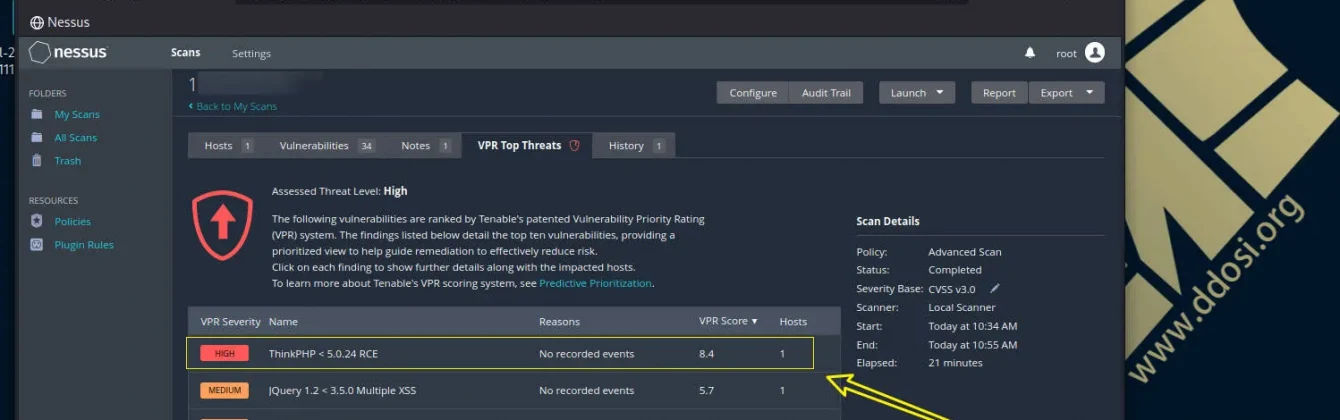The image size is (1340, 420).
Task: Sort by VPR Severity column header
Action: [x=230, y=321]
